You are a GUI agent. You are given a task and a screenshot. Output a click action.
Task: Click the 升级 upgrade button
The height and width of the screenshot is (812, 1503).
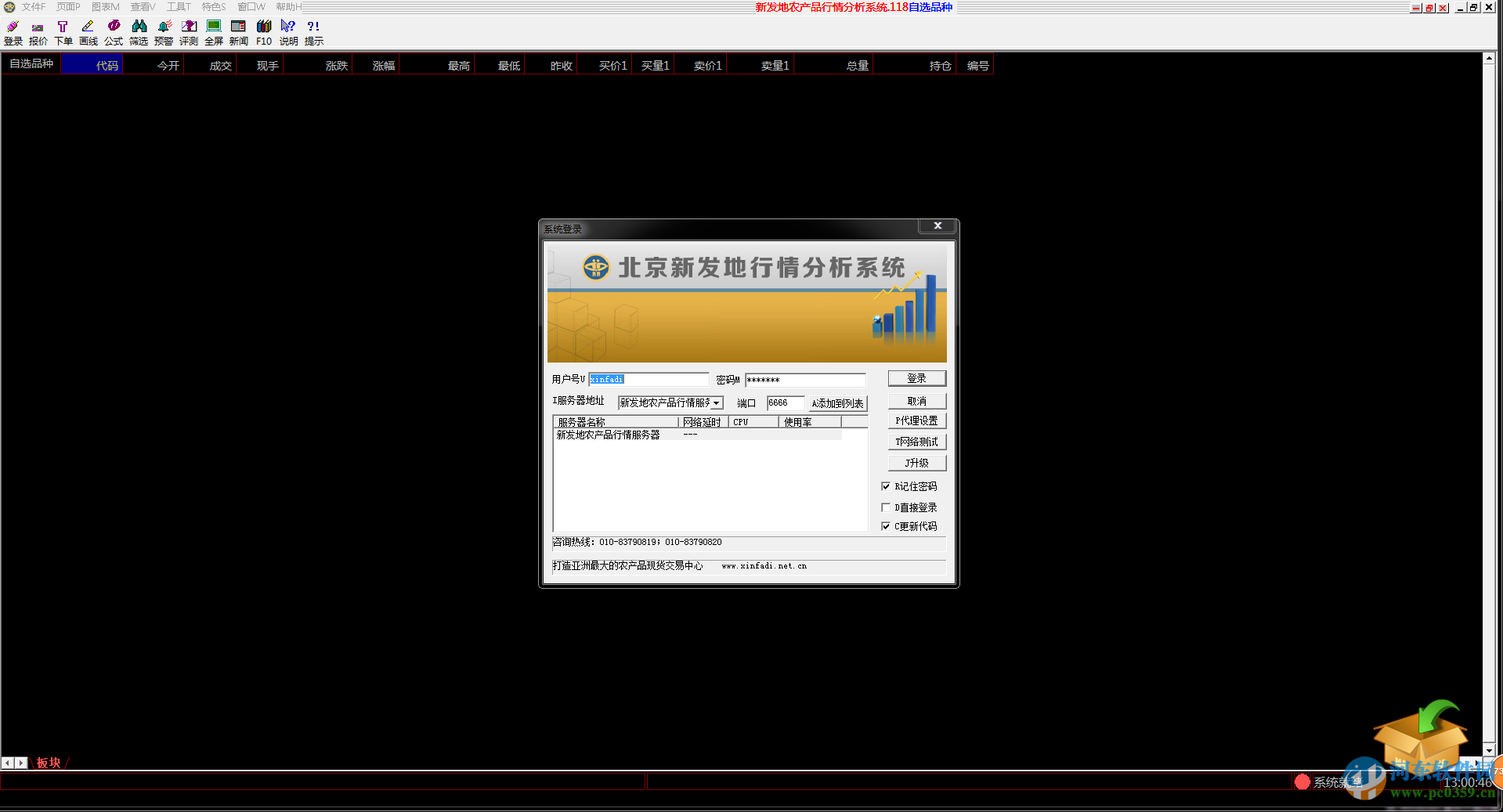pyautogui.click(x=916, y=463)
